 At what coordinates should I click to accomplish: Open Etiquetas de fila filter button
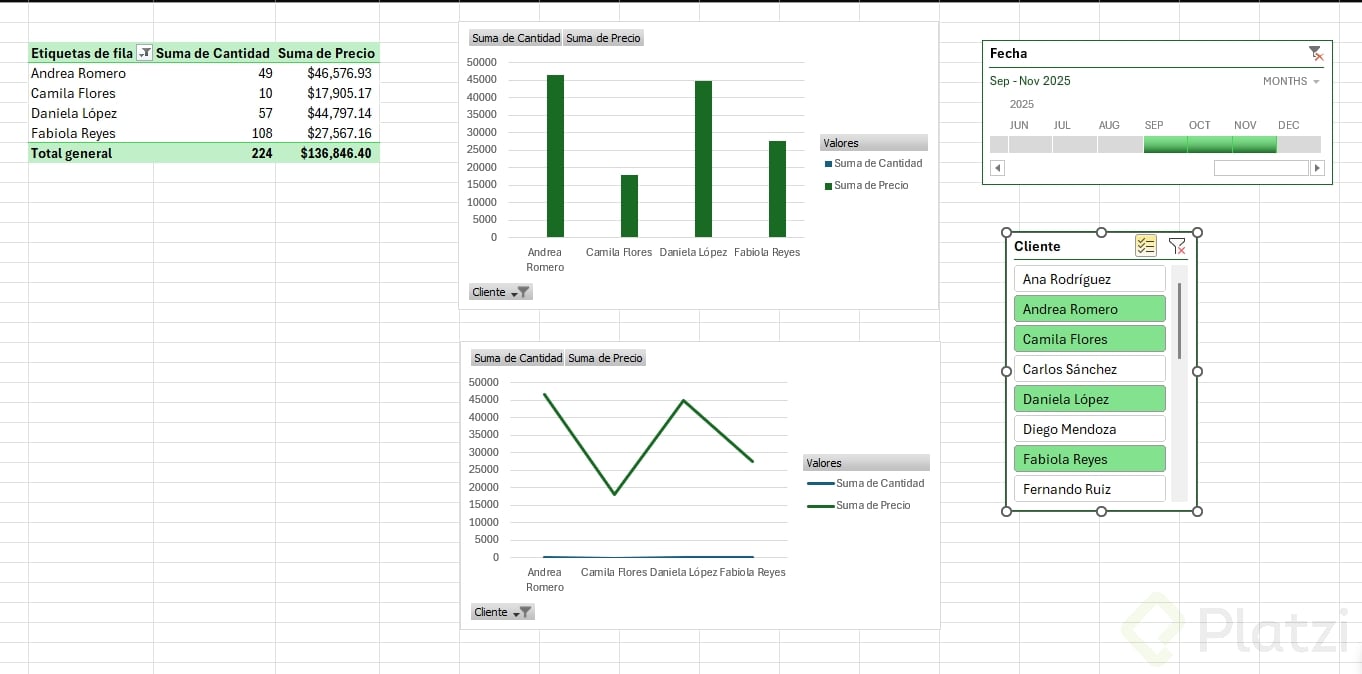[144, 53]
